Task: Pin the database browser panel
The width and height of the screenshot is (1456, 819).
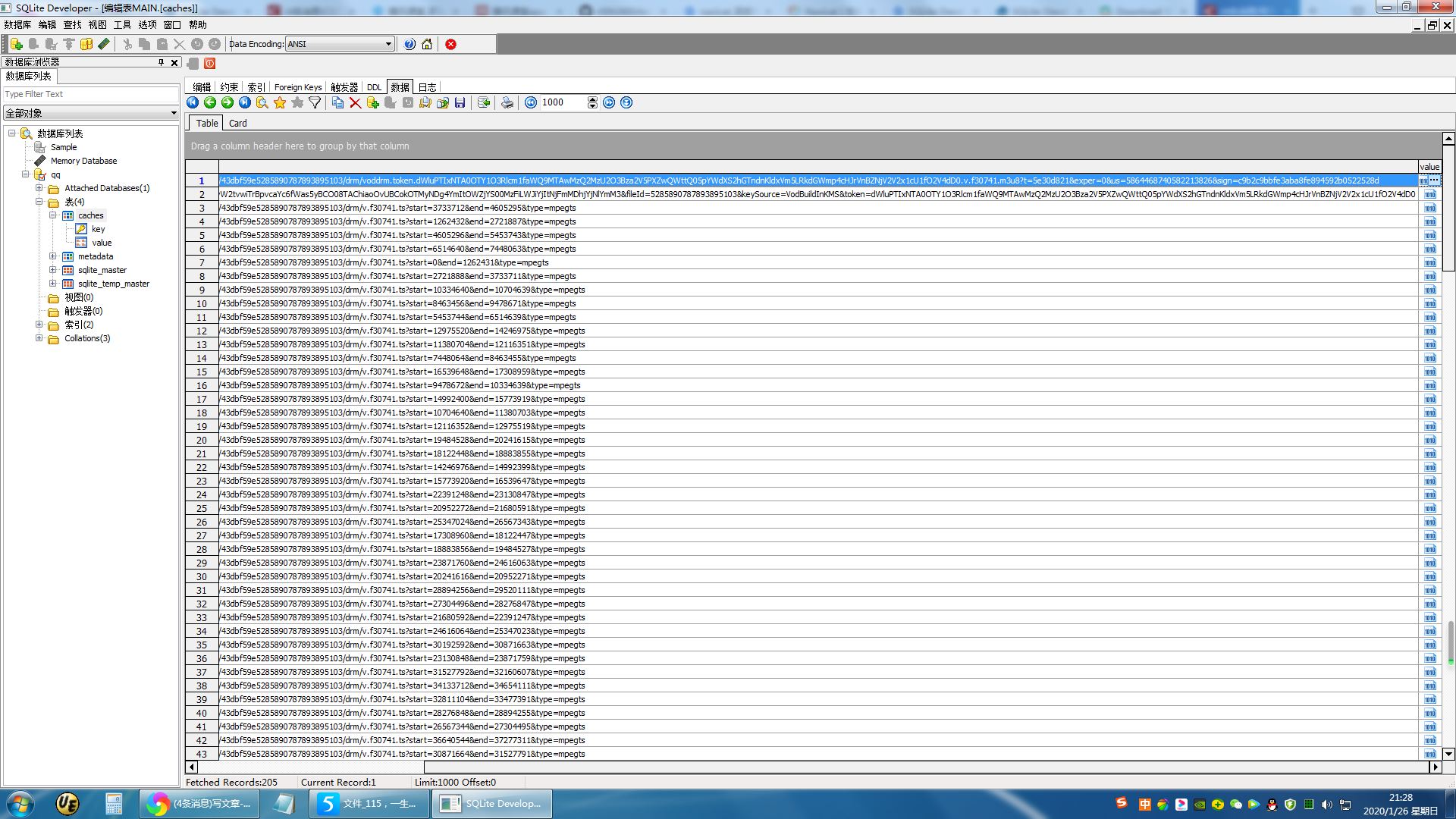Action: point(161,62)
